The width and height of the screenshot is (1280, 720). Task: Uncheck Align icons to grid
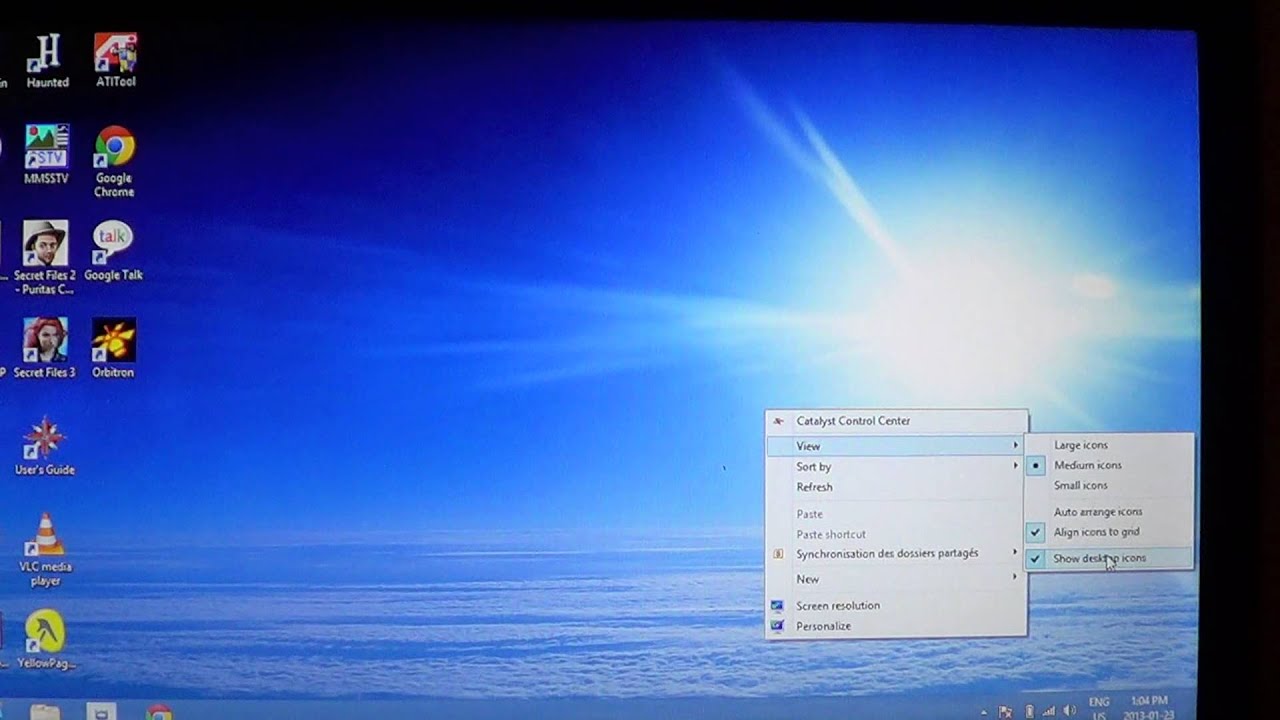[x=1096, y=532]
